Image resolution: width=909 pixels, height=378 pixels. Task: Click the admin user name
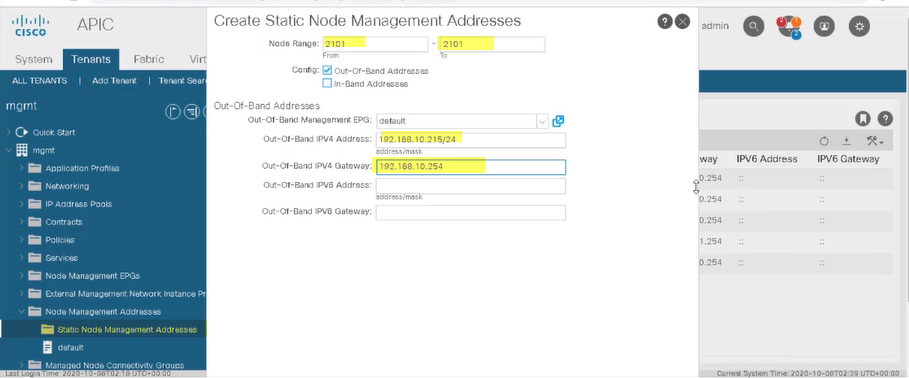click(715, 26)
